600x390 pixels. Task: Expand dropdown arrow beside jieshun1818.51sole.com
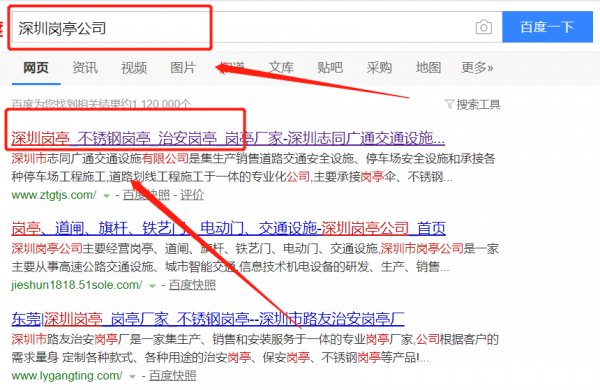point(152,286)
